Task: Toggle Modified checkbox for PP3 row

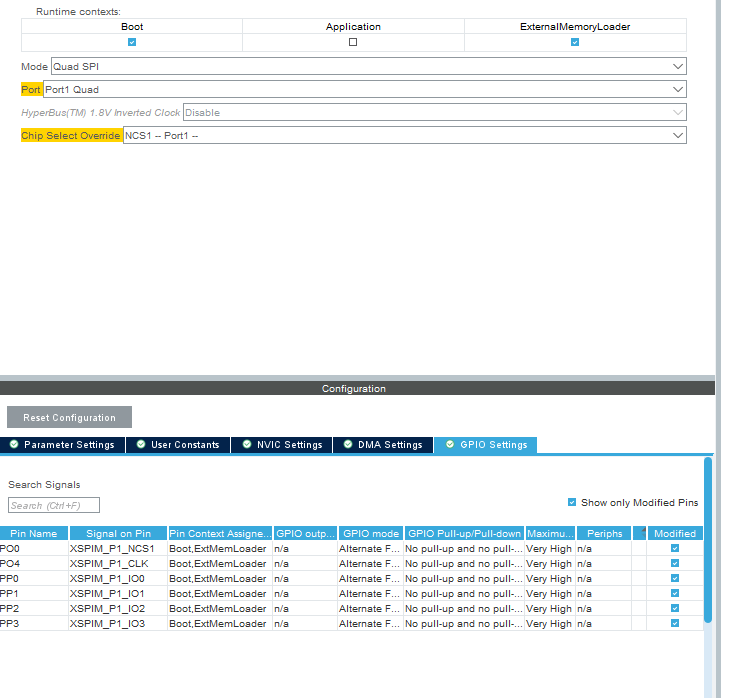Action: [x=675, y=623]
